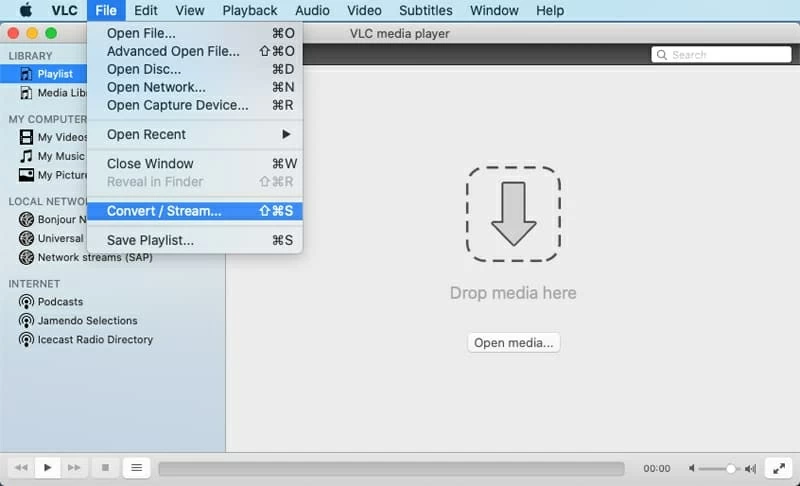The height and width of the screenshot is (486, 800).
Task: Click the My Videos filmstrip icon
Action: tap(26, 137)
